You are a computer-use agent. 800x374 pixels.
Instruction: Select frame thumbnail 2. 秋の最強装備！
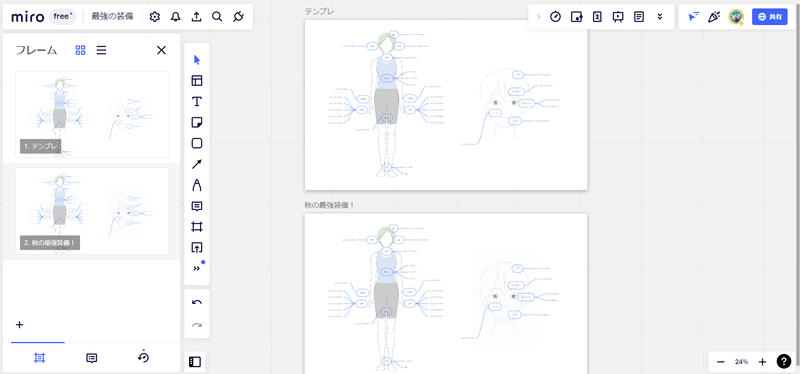click(x=92, y=211)
